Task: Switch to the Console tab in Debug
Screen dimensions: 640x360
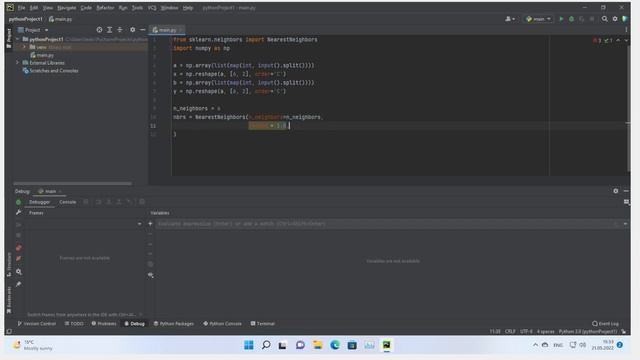Action: tap(68, 202)
